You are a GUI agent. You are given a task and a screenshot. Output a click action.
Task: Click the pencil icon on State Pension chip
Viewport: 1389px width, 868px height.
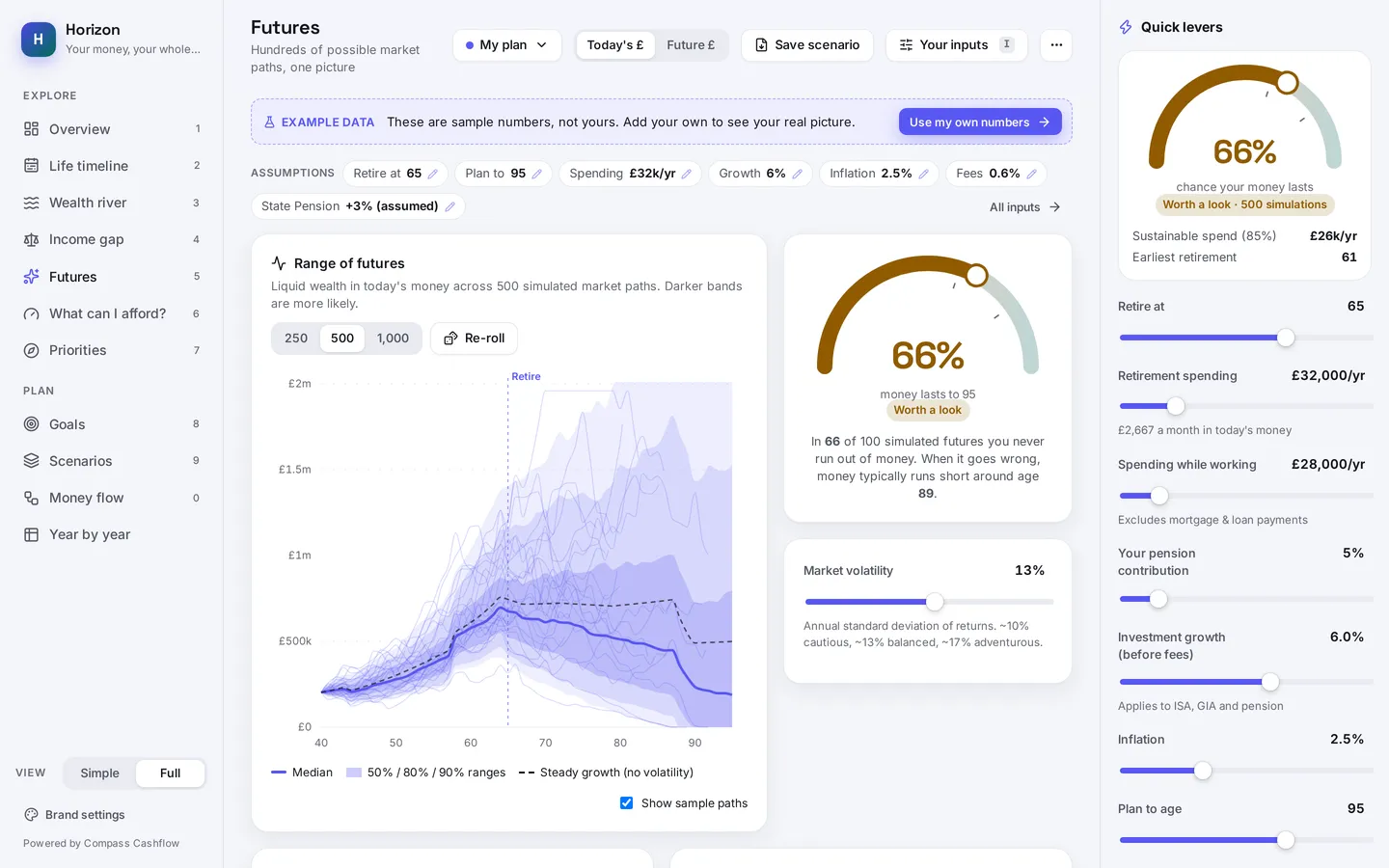tap(450, 206)
